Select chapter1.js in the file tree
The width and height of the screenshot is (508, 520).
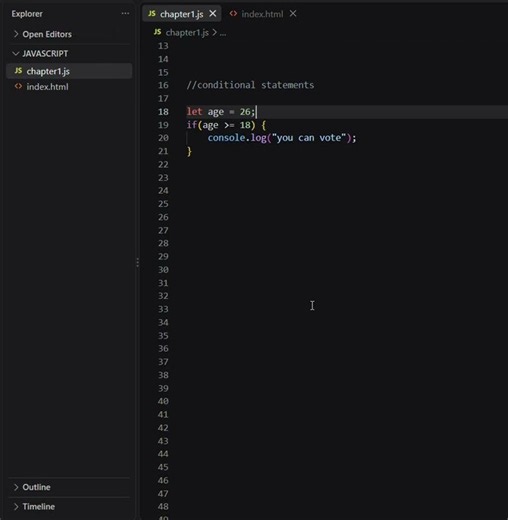[x=69, y=71]
